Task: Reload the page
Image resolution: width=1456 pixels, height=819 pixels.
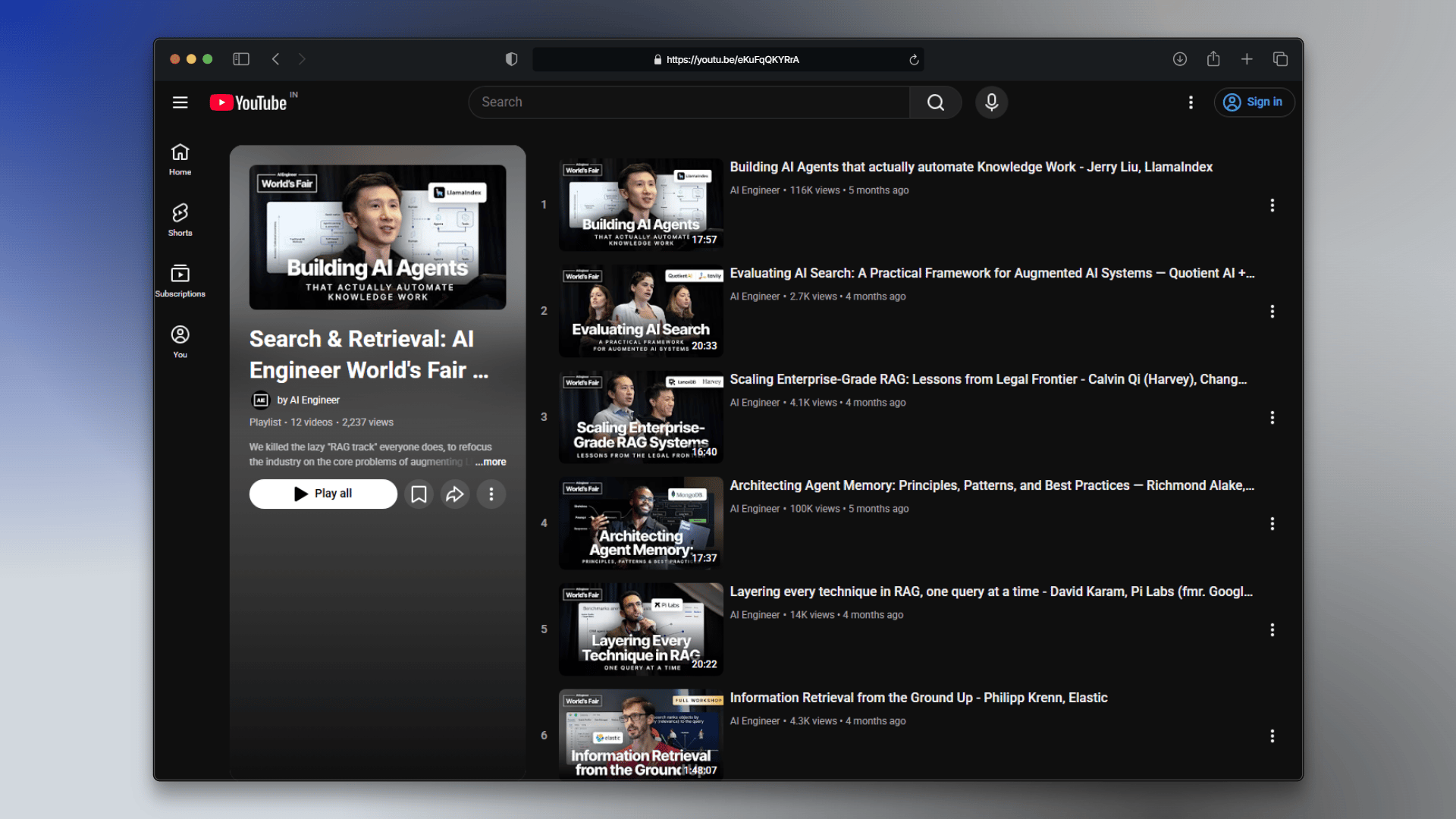Action: click(914, 60)
